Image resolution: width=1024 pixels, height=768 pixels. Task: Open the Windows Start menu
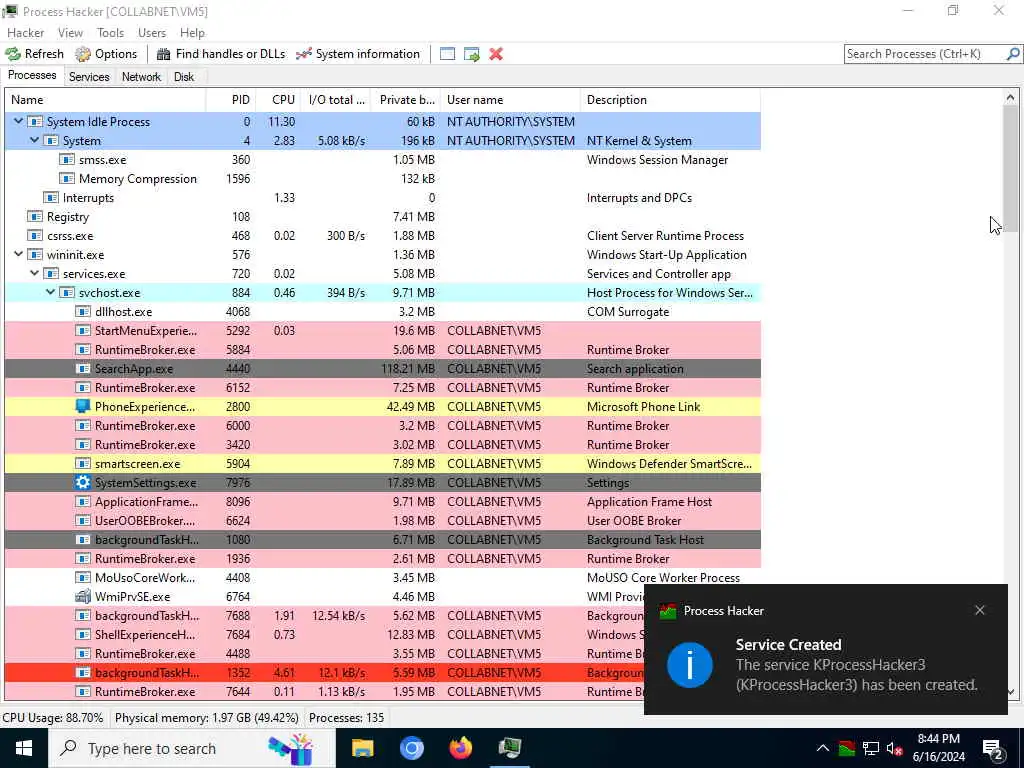point(24,748)
